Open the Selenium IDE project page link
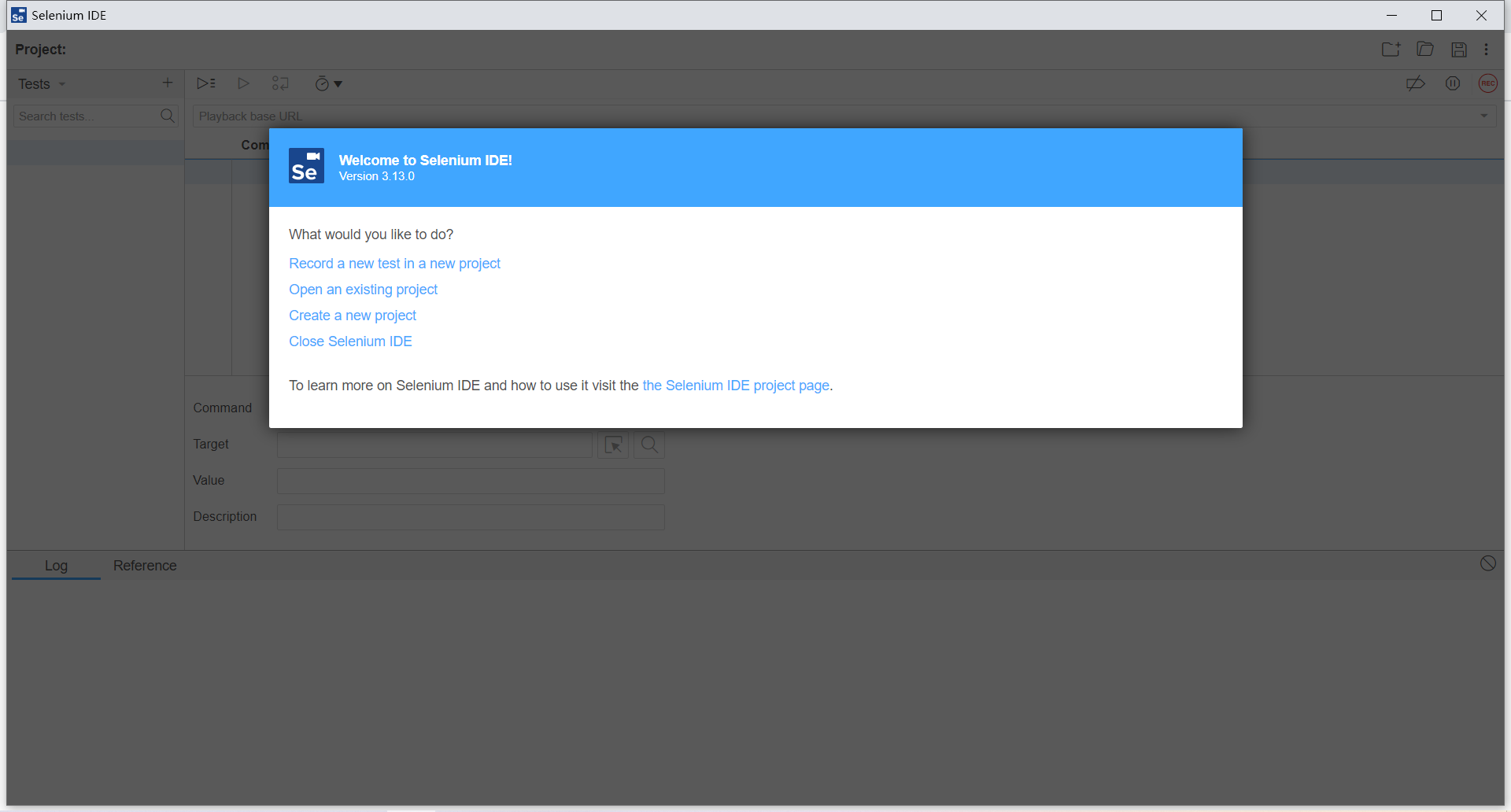The width and height of the screenshot is (1511, 812). [736, 386]
